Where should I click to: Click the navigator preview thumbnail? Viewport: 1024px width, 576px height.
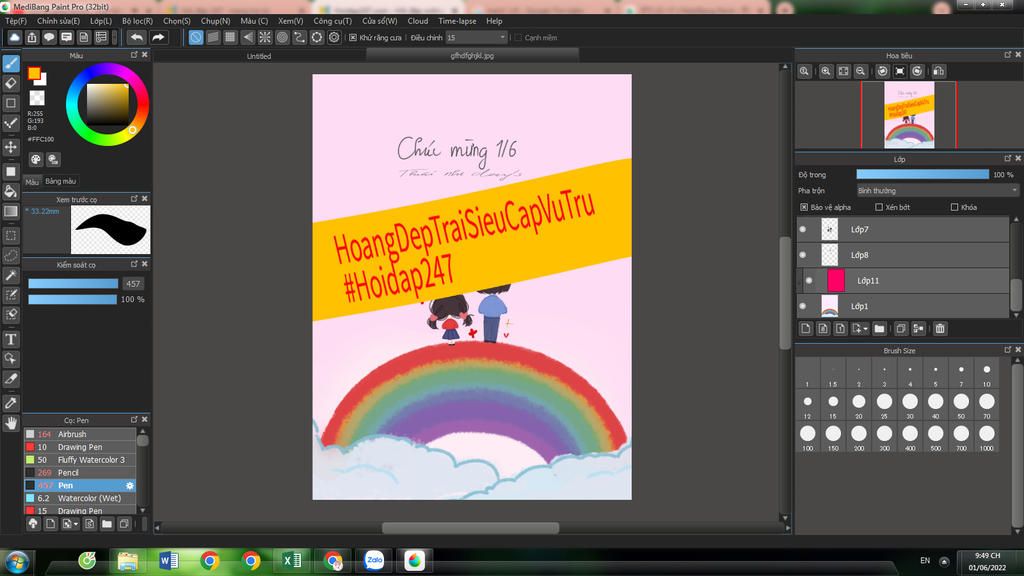[909, 115]
